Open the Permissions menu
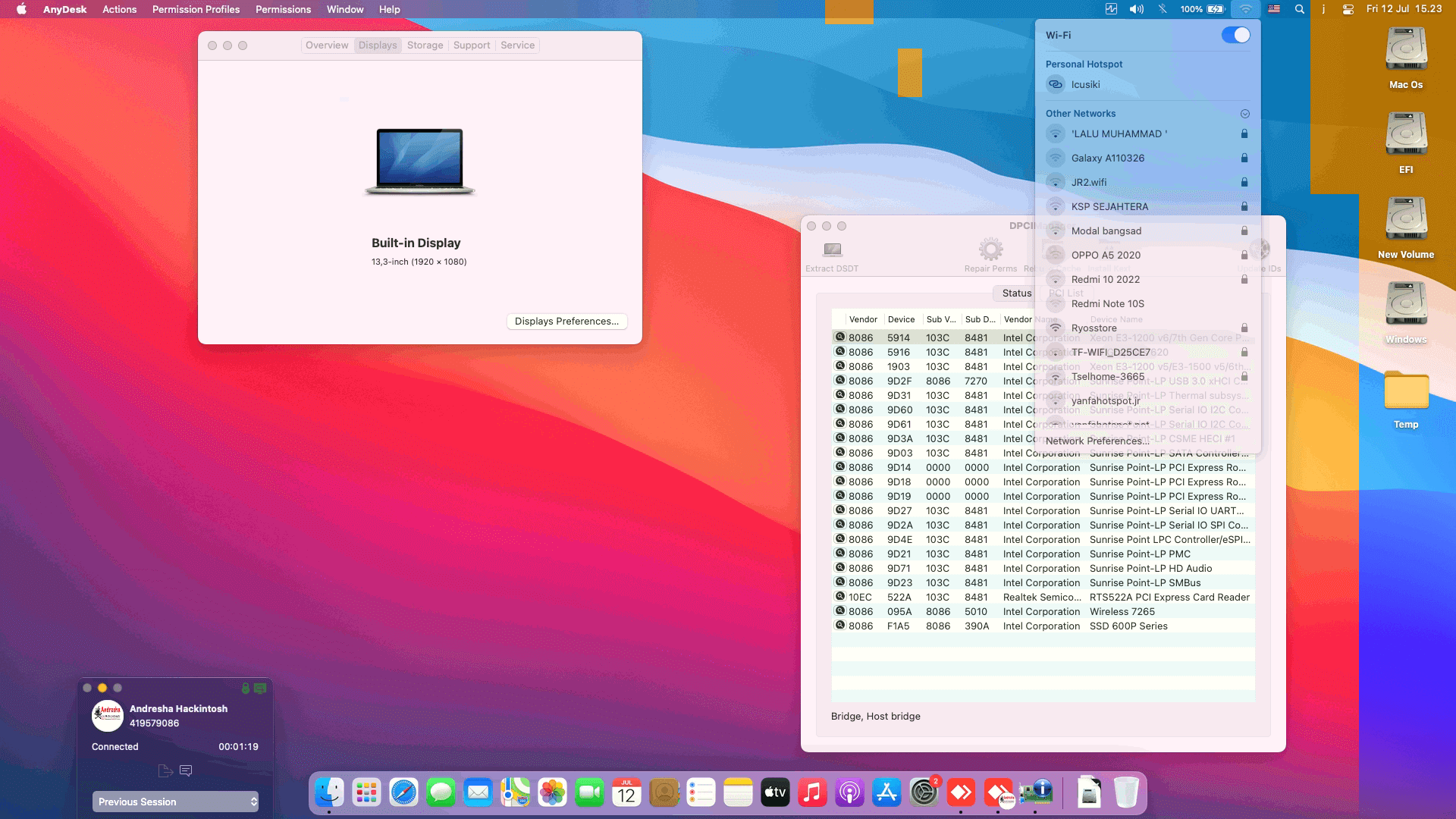 (x=283, y=9)
